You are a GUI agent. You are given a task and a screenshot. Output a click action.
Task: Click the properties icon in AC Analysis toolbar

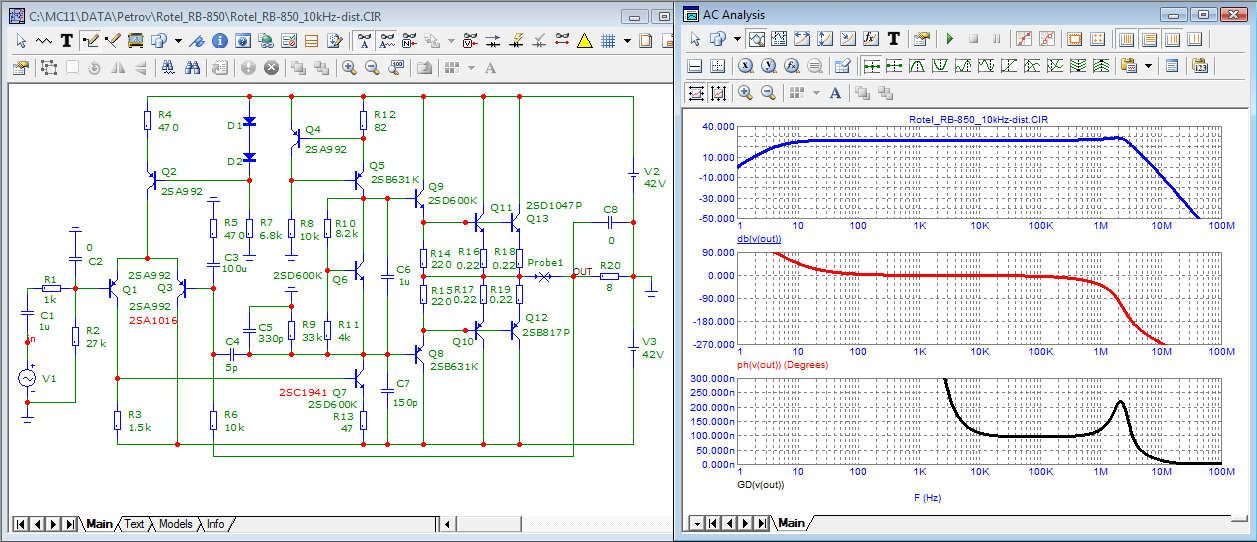(921, 39)
